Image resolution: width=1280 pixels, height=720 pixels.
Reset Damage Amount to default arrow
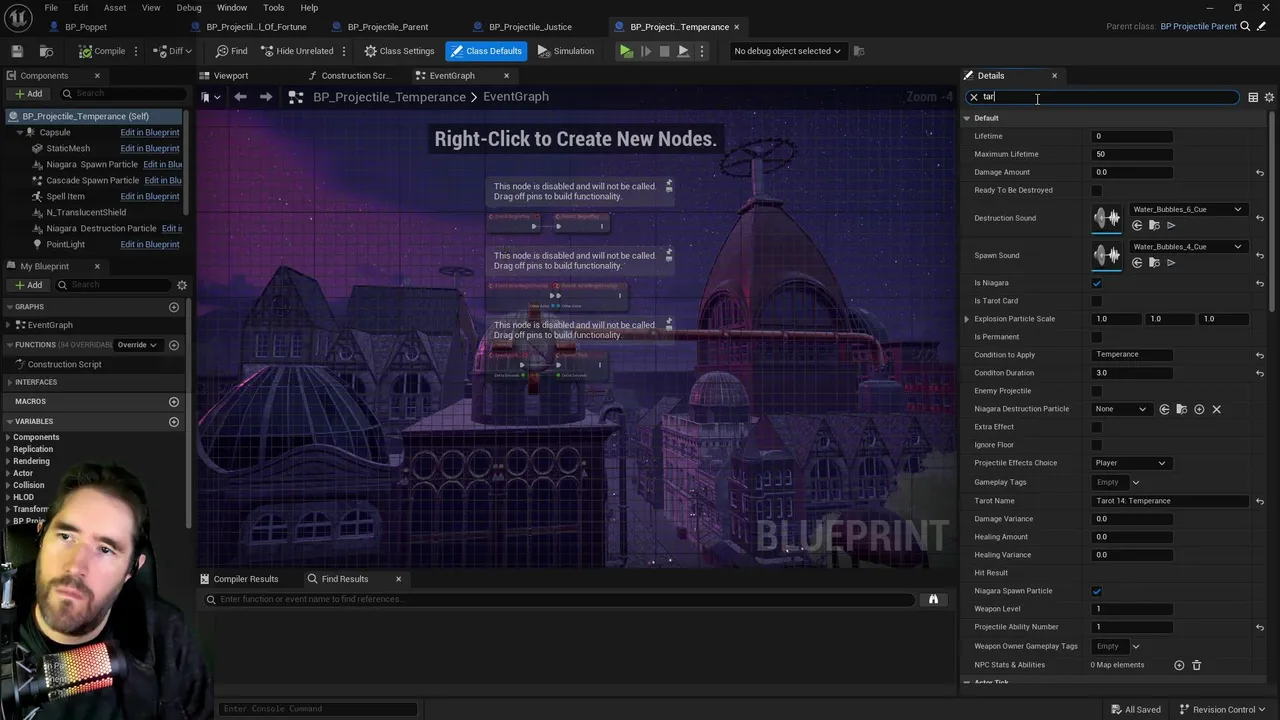tap(1260, 173)
